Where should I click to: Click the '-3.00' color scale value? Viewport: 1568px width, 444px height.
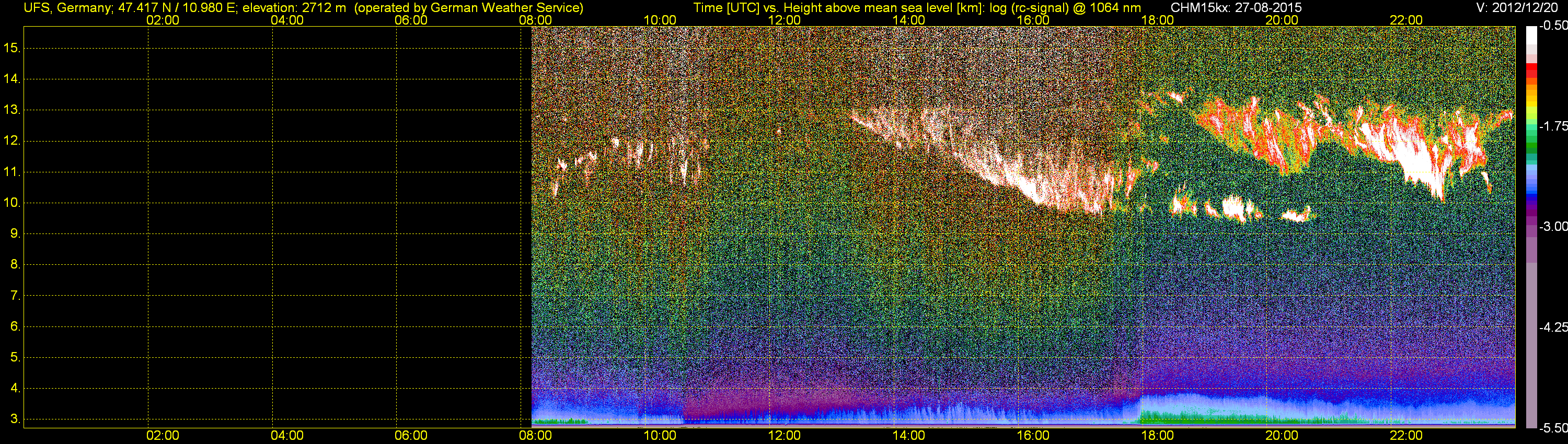click(x=1553, y=226)
